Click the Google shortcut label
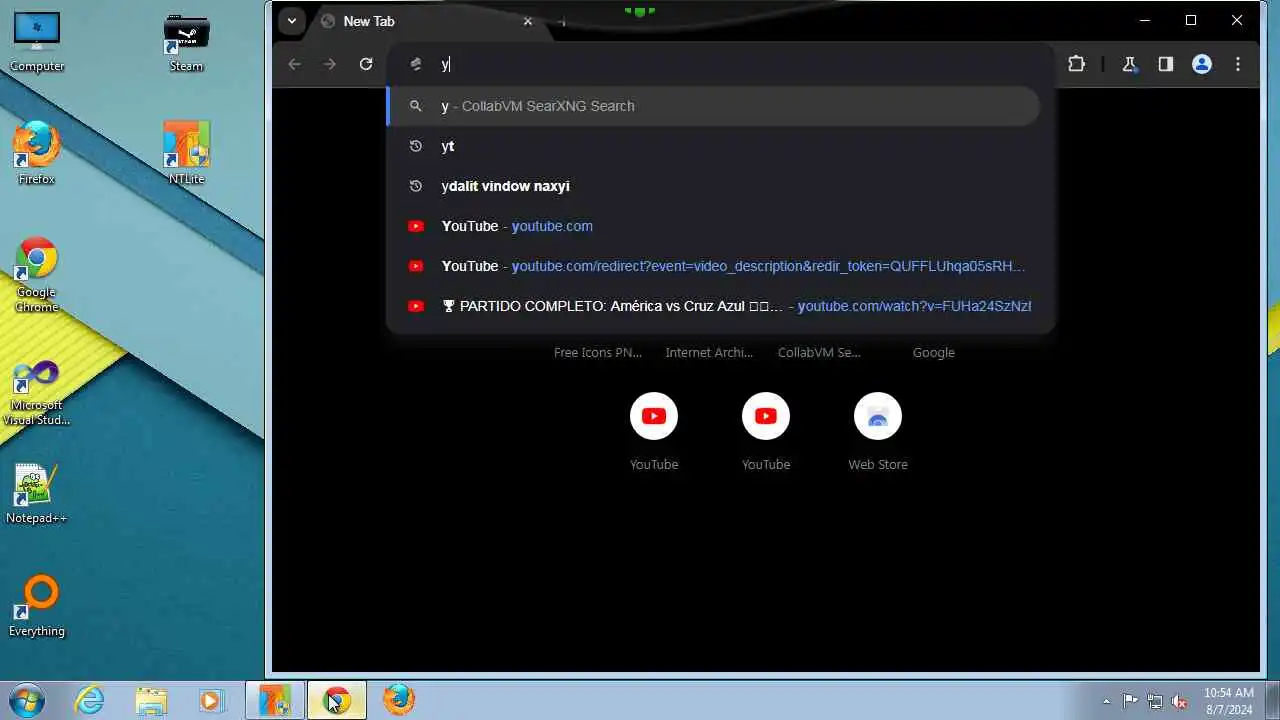The height and width of the screenshot is (720, 1280). (x=934, y=352)
